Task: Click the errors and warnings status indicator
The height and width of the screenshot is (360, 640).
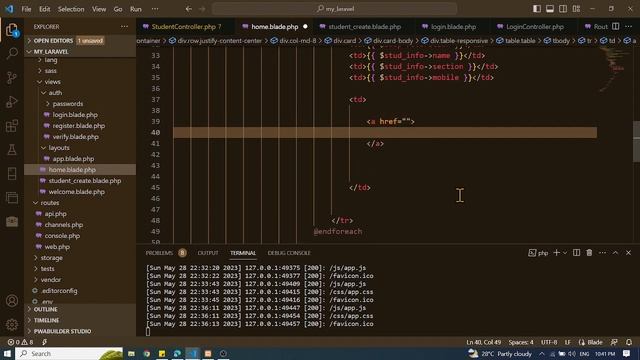Action: tap(20, 342)
